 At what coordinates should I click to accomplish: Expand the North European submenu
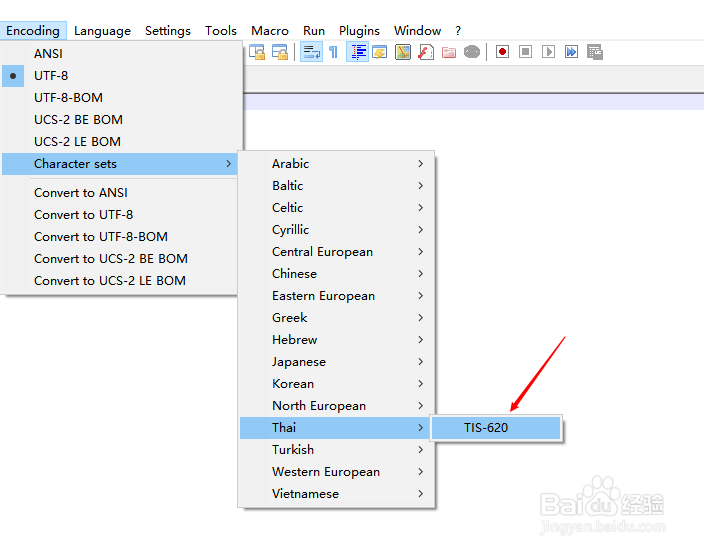(336, 406)
